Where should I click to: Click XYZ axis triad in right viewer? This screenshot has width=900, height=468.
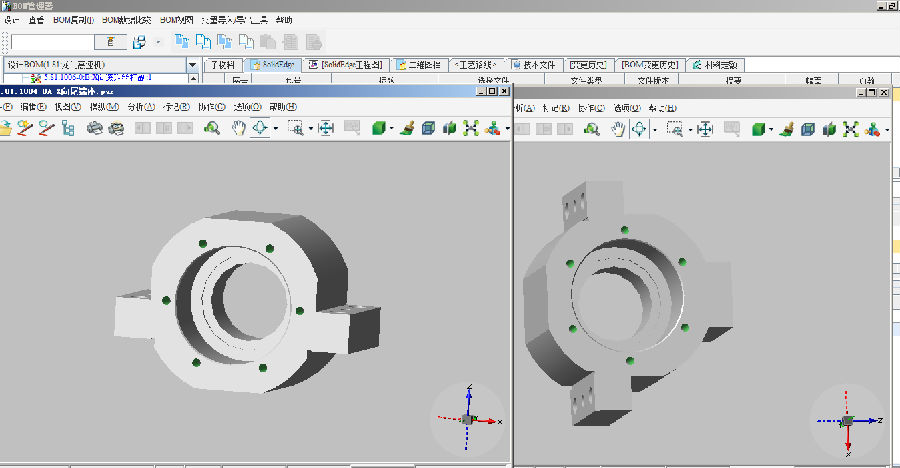848,422
